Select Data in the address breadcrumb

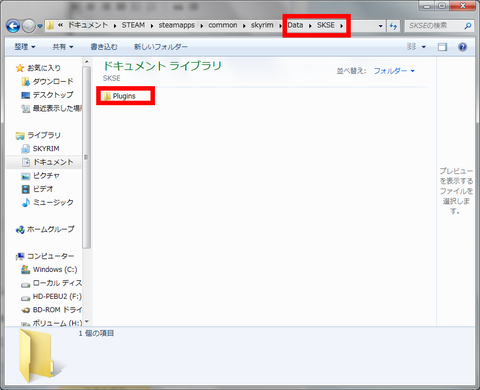pos(295,25)
